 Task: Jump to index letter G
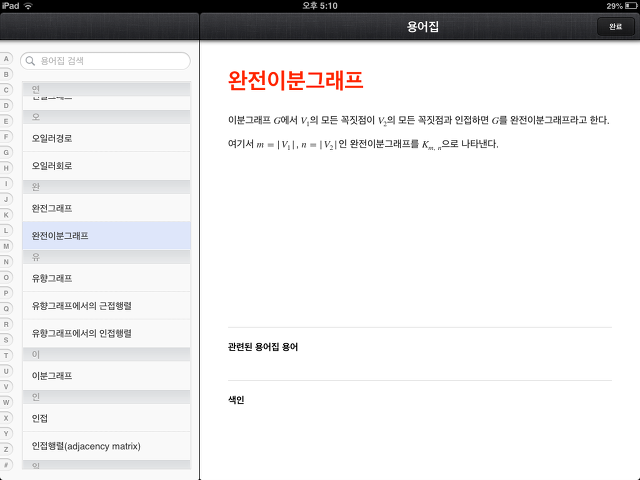[x=6, y=152]
